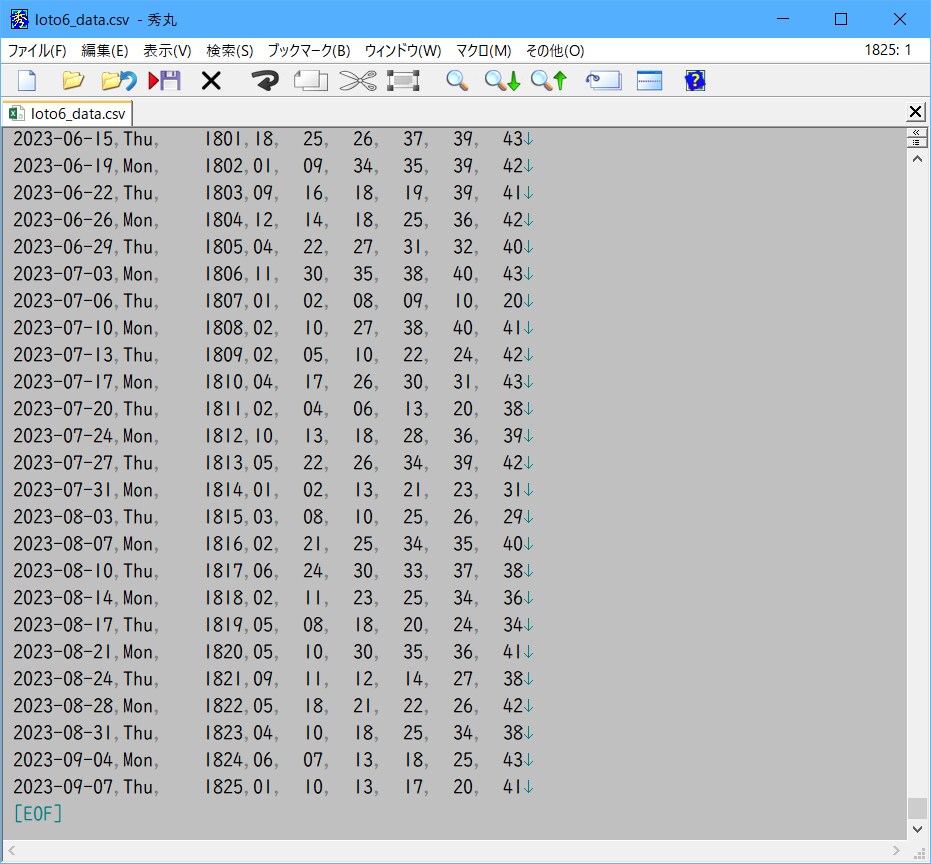Click the line for draw 1807
Viewport: 931px width, 864px height.
(x=273, y=301)
